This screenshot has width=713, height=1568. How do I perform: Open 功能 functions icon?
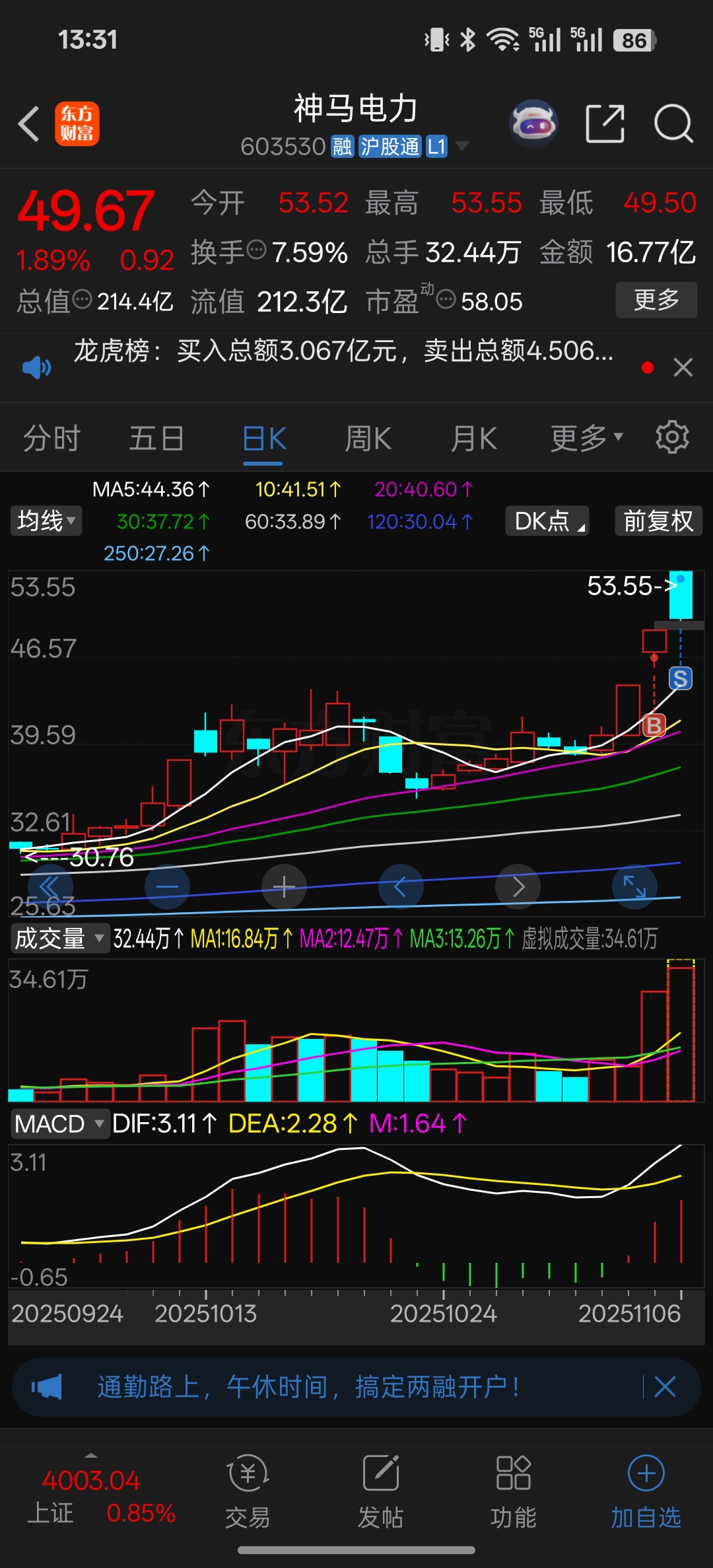514,1493
